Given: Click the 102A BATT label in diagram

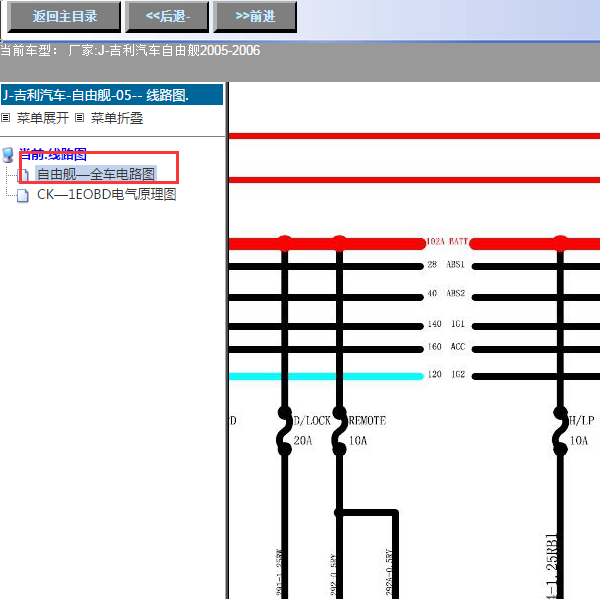Looking at the screenshot, I should pyautogui.click(x=447, y=242).
